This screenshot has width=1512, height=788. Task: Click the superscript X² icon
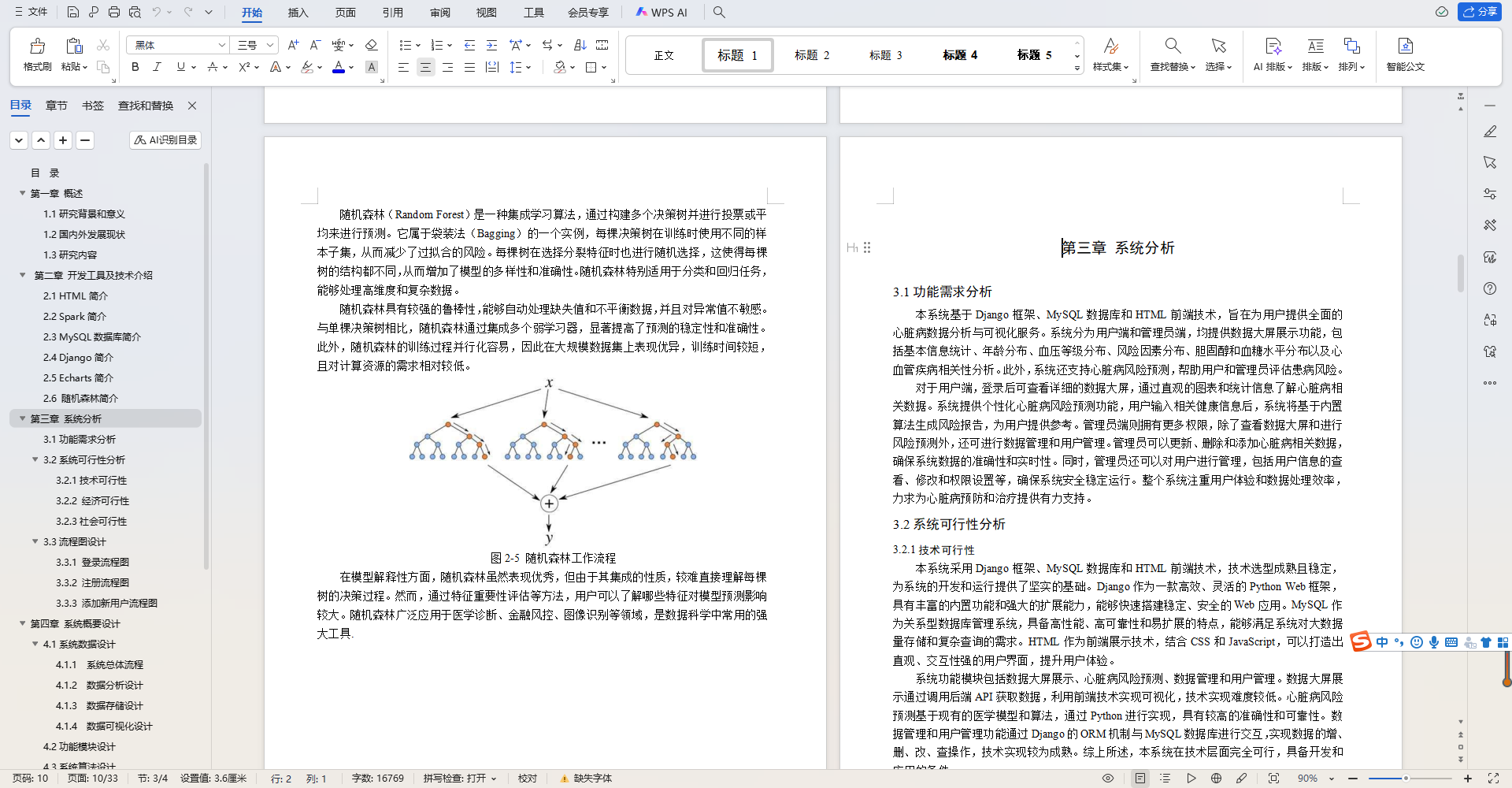(244, 67)
